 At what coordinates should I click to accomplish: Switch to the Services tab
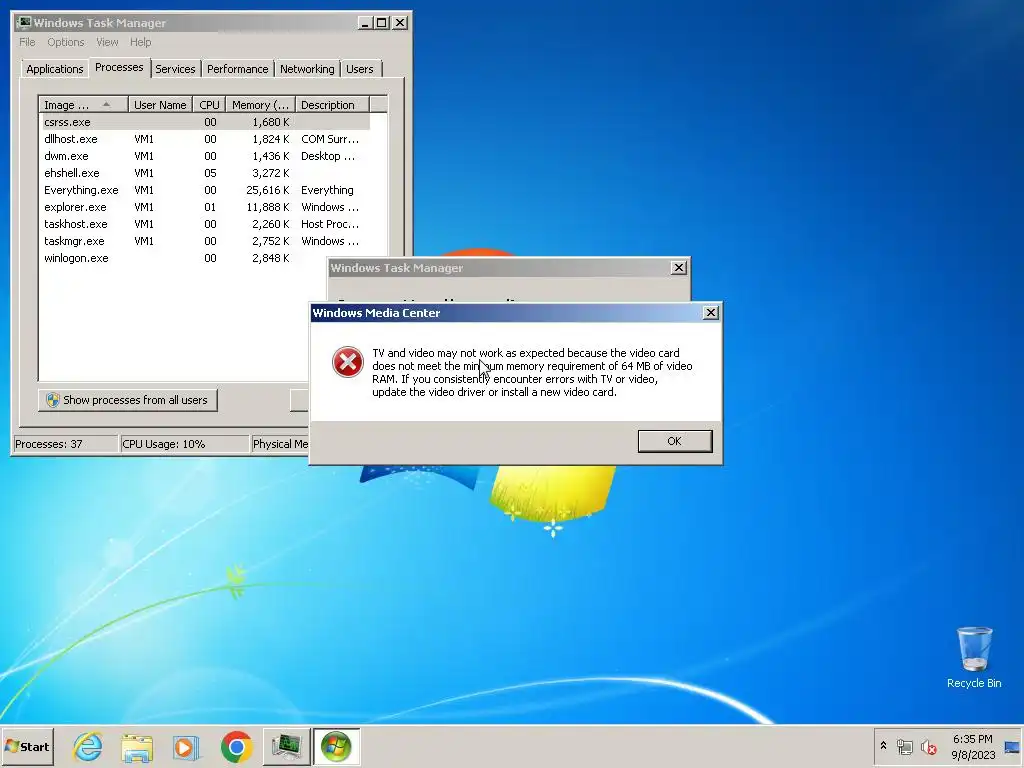175,69
